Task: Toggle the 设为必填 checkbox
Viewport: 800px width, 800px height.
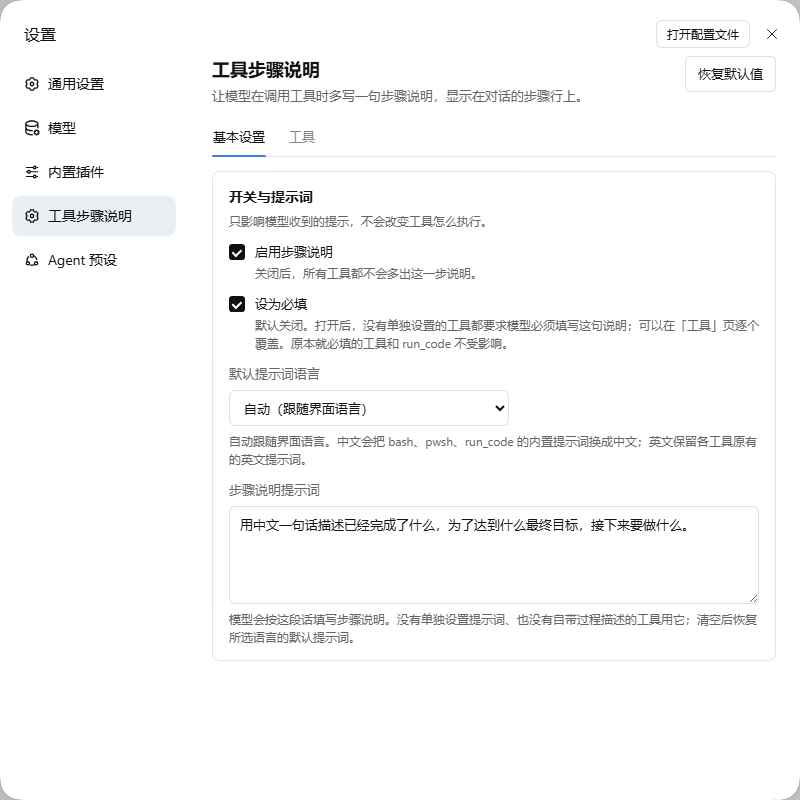Action: point(237,304)
